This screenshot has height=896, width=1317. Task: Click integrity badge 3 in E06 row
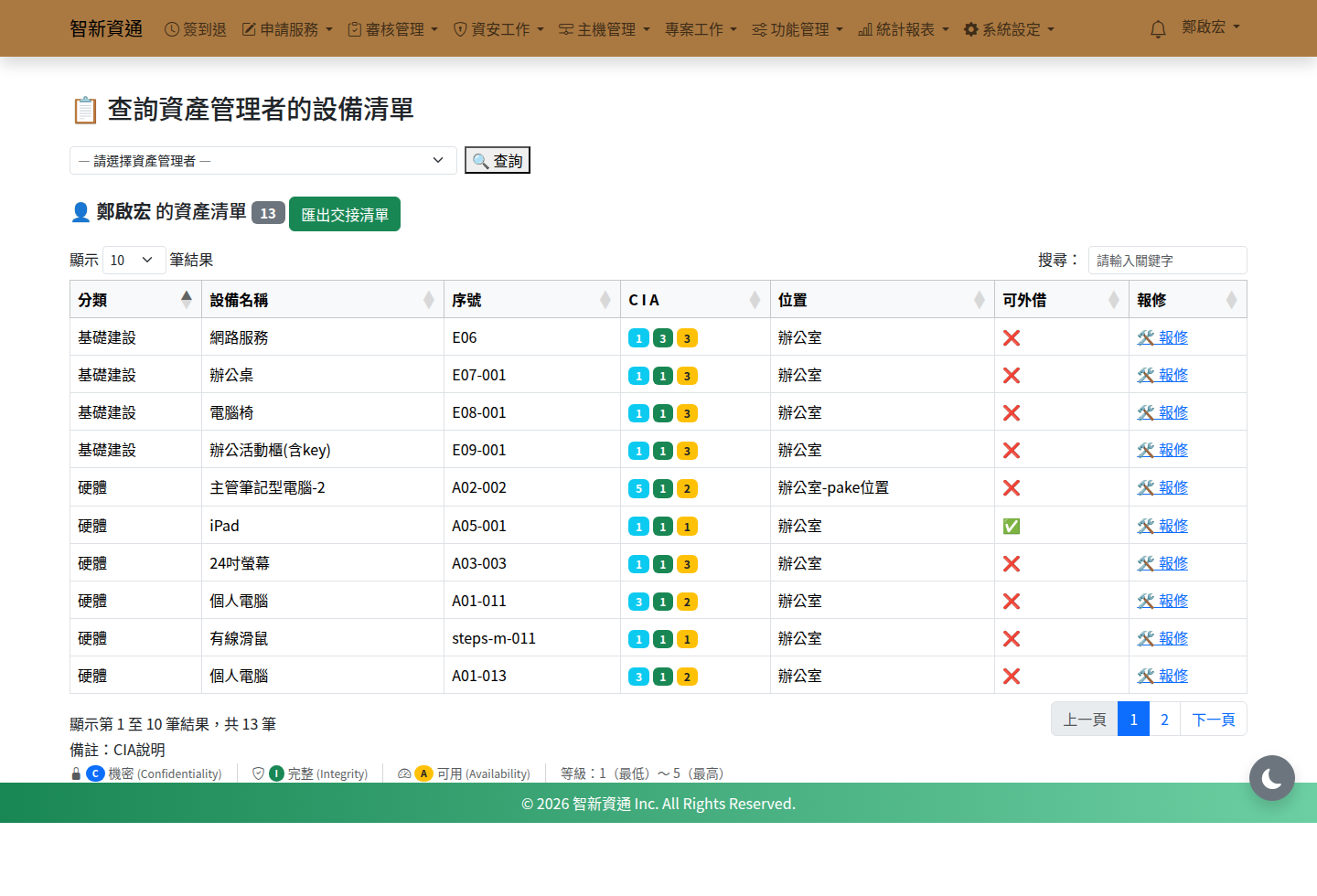(663, 338)
